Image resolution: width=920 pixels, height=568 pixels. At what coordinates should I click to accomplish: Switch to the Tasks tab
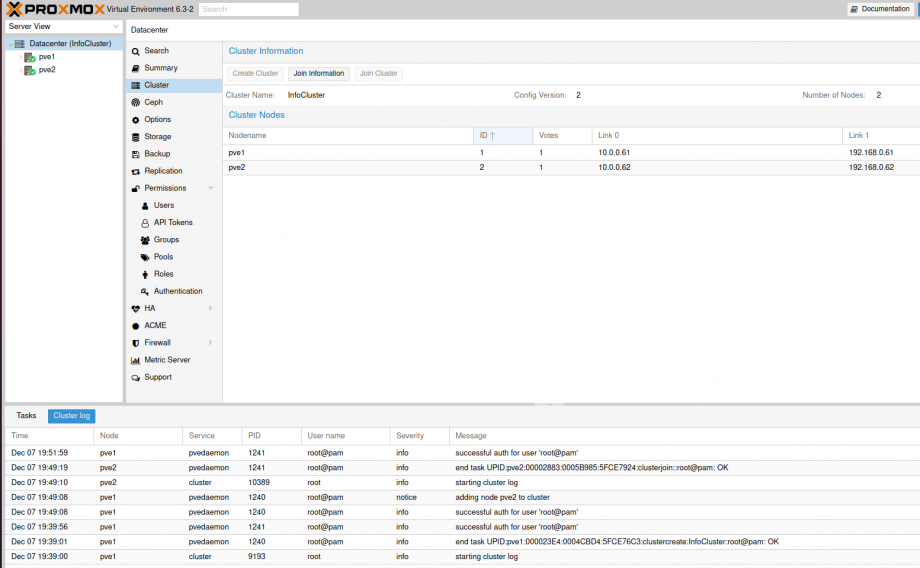(26, 415)
